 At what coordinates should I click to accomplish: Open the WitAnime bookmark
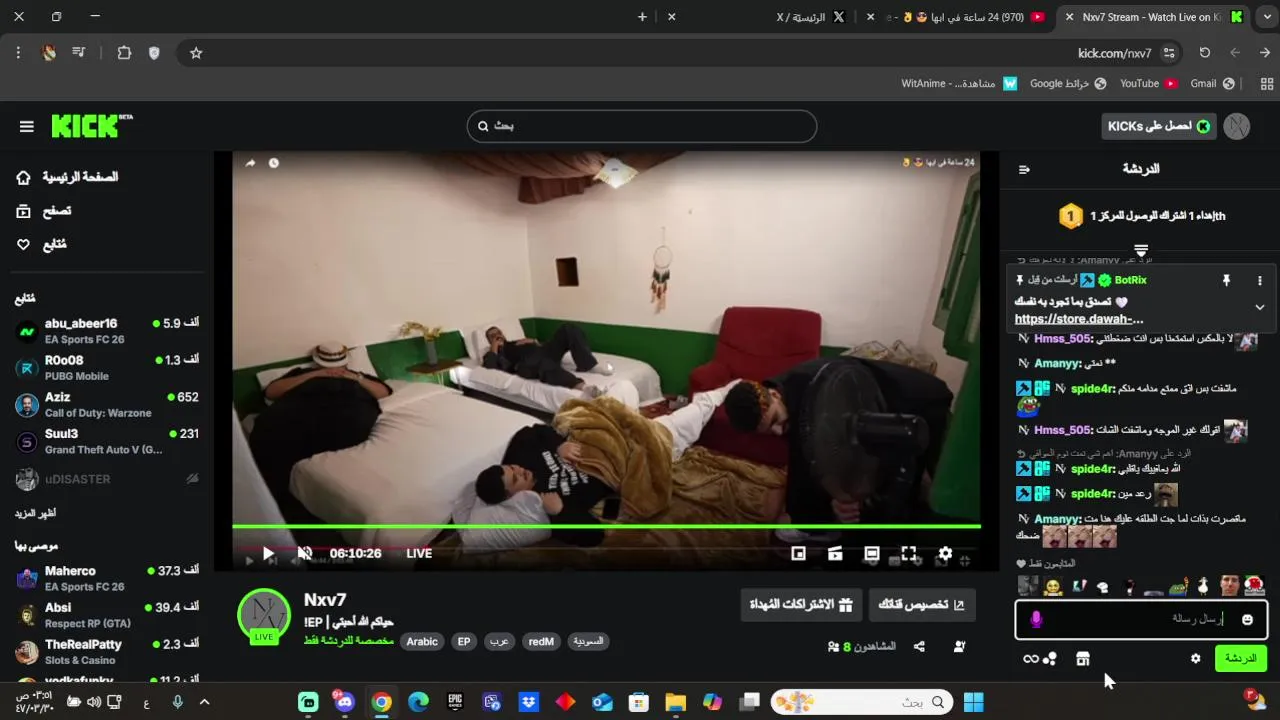point(959,84)
